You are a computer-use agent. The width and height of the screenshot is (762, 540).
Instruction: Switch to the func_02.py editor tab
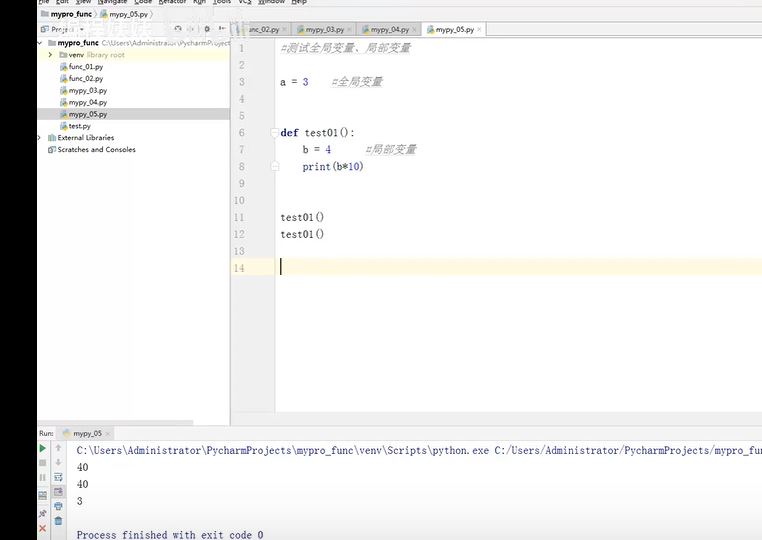262,30
